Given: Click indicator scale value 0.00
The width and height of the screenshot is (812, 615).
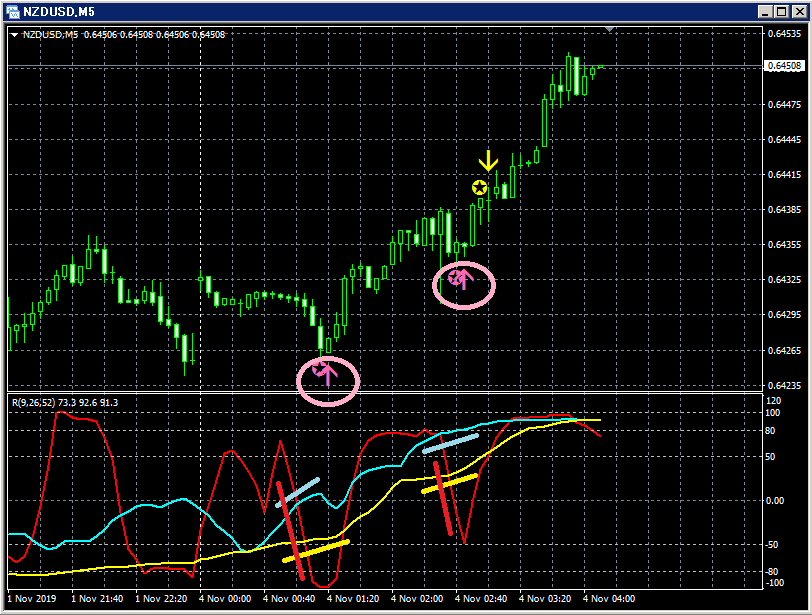Looking at the screenshot, I should pyautogui.click(x=775, y=501).
